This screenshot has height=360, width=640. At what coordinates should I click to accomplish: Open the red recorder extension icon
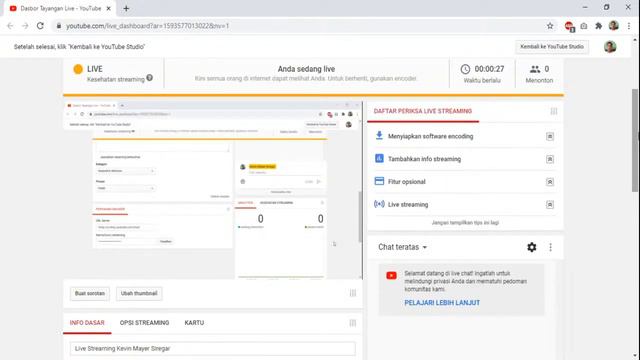(569, 26)
